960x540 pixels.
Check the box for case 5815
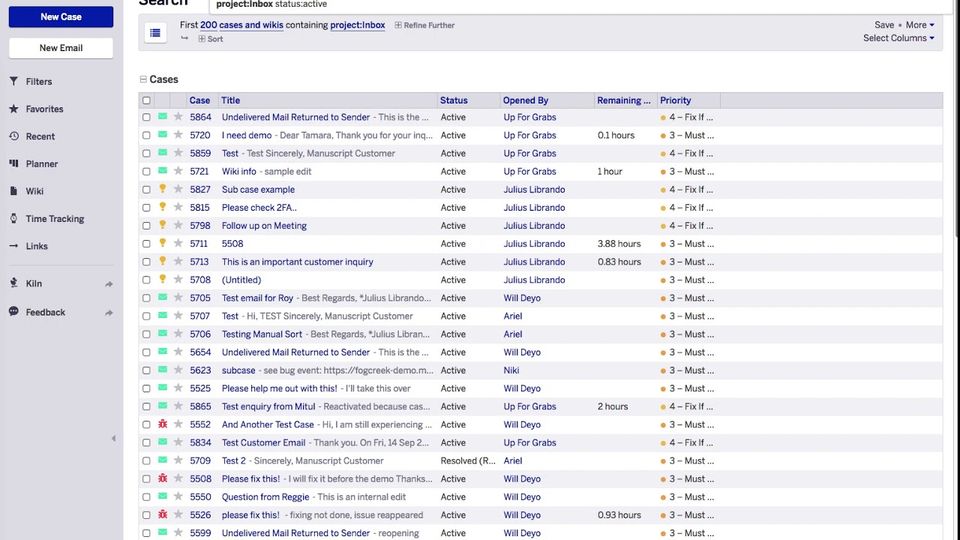click(146, 208)
